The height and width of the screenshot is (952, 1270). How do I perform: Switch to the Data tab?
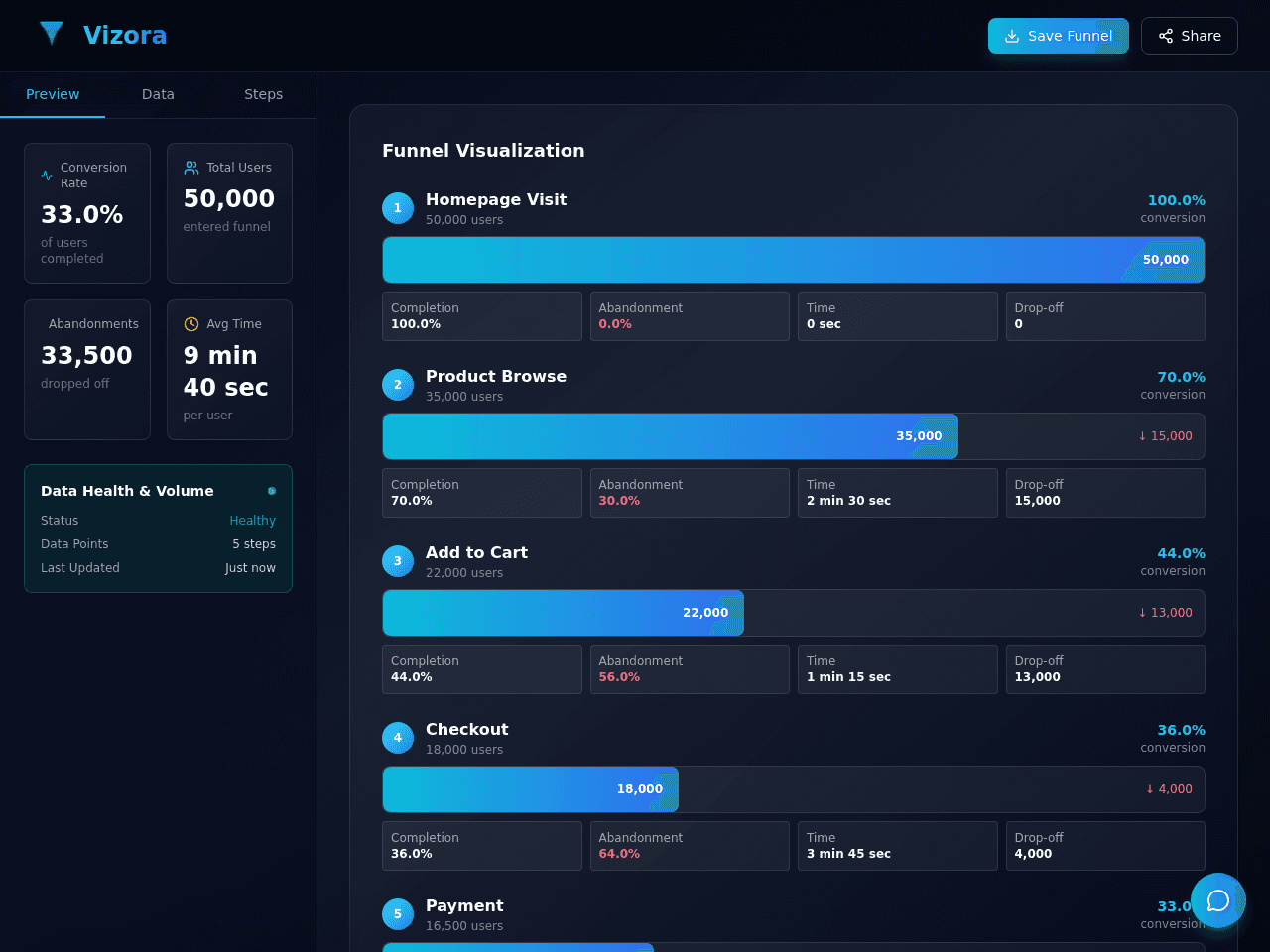pos(158,94)
